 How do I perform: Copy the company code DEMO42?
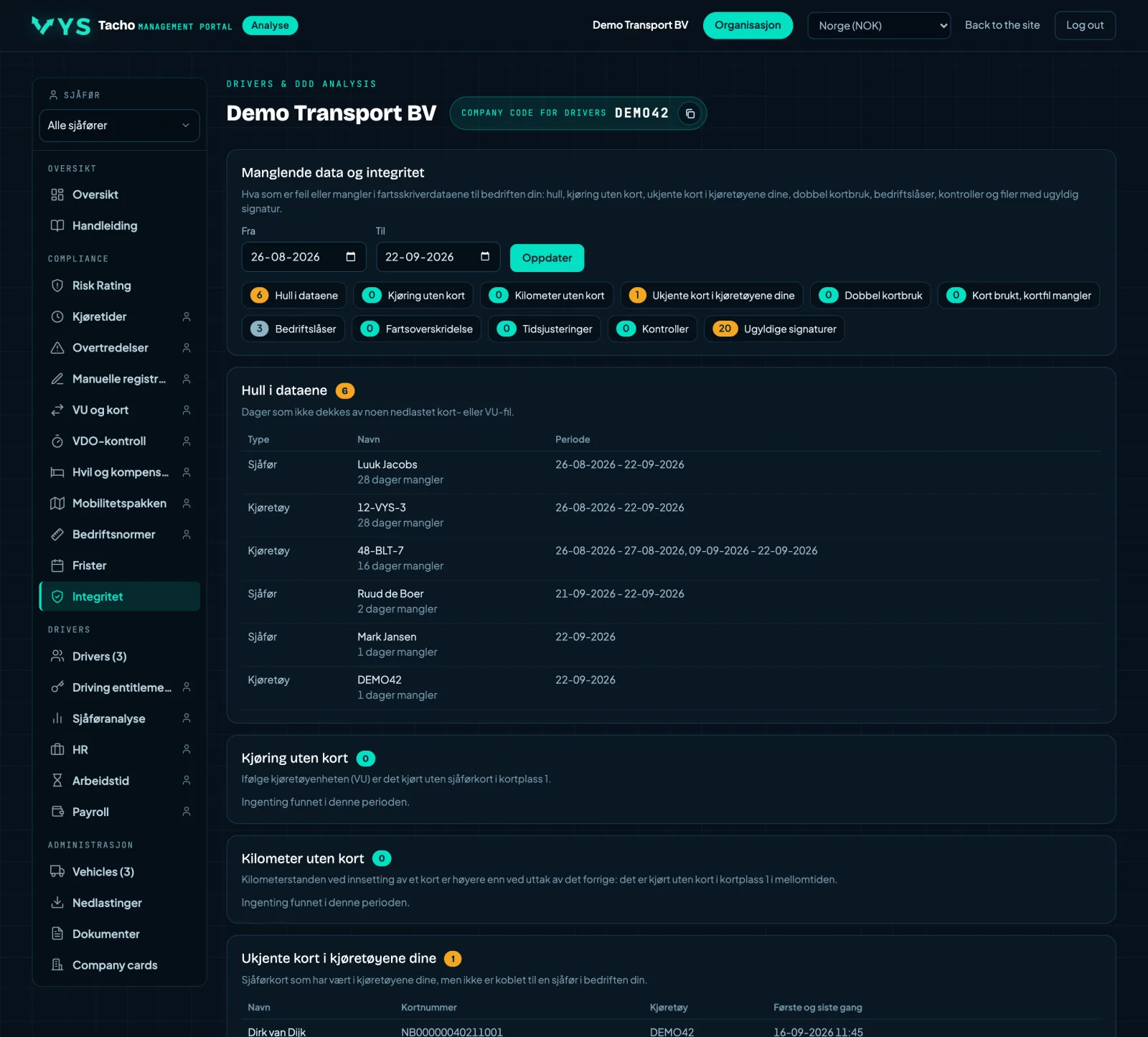point(690,113)
